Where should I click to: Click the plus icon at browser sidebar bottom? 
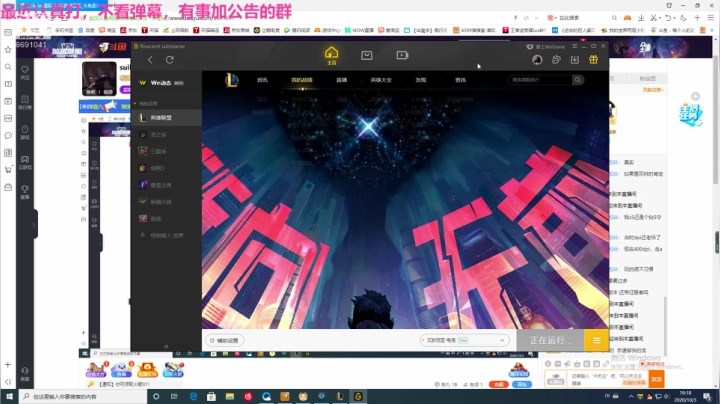(8, 365)
